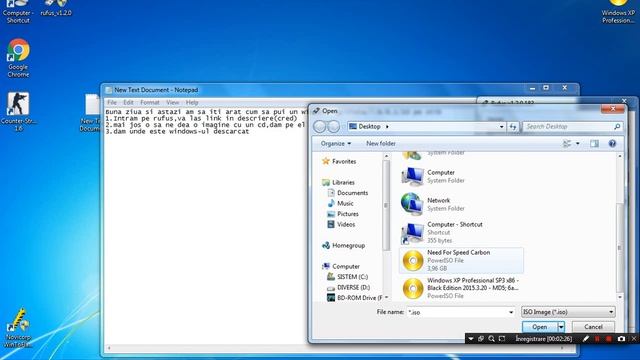Screen dimensions: 640x360
Task: Open the View menu in Notepad
Action: (x=173, y=102)
